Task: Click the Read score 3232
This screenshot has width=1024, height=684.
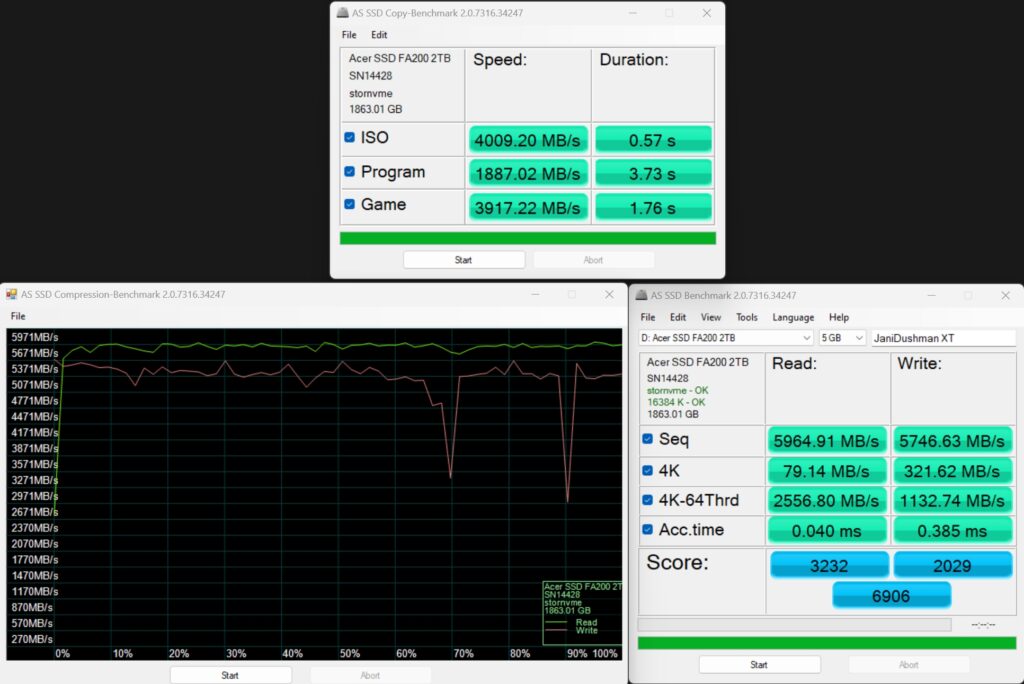Action: pos(829,565)
